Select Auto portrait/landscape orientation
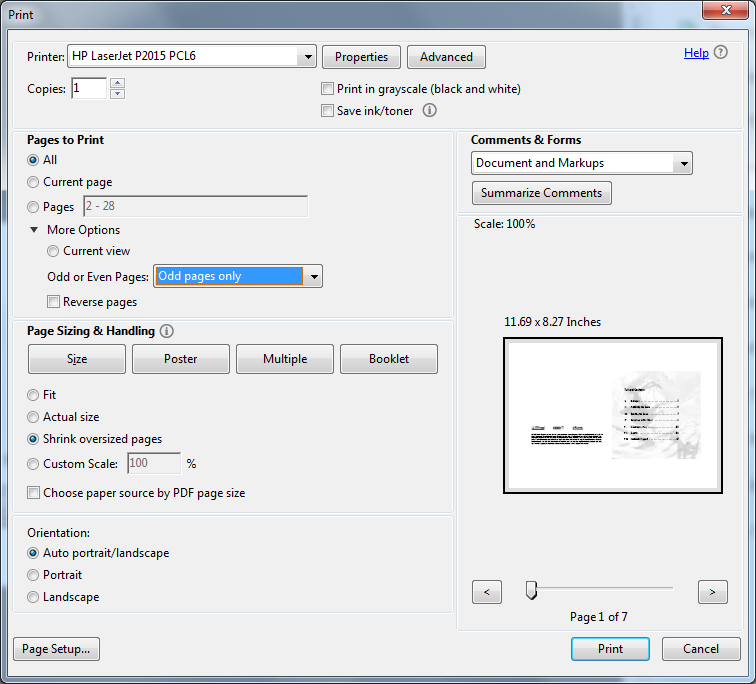Screen dimensions: 756x684 tap(33, 553)
